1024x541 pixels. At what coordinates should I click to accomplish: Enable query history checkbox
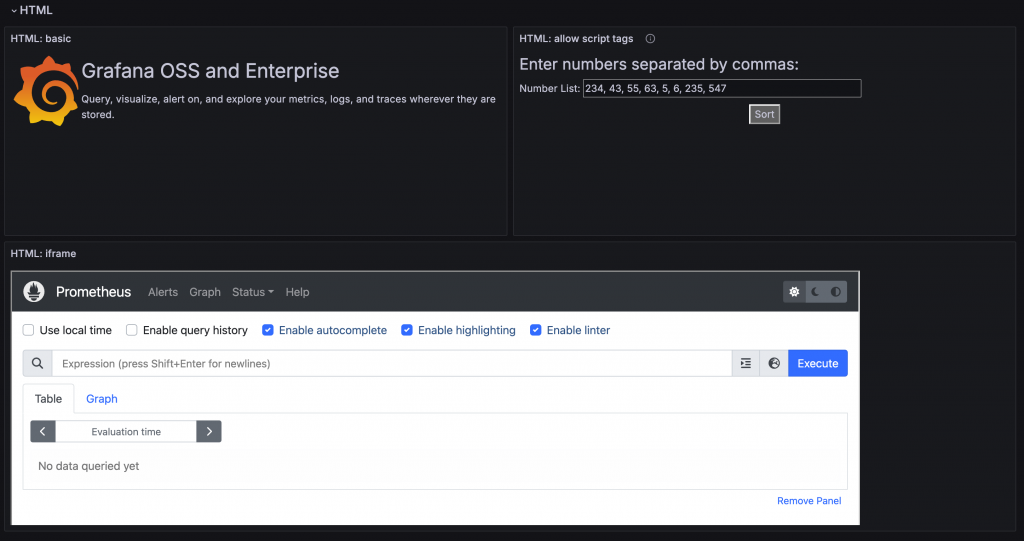tap(131, 330)
